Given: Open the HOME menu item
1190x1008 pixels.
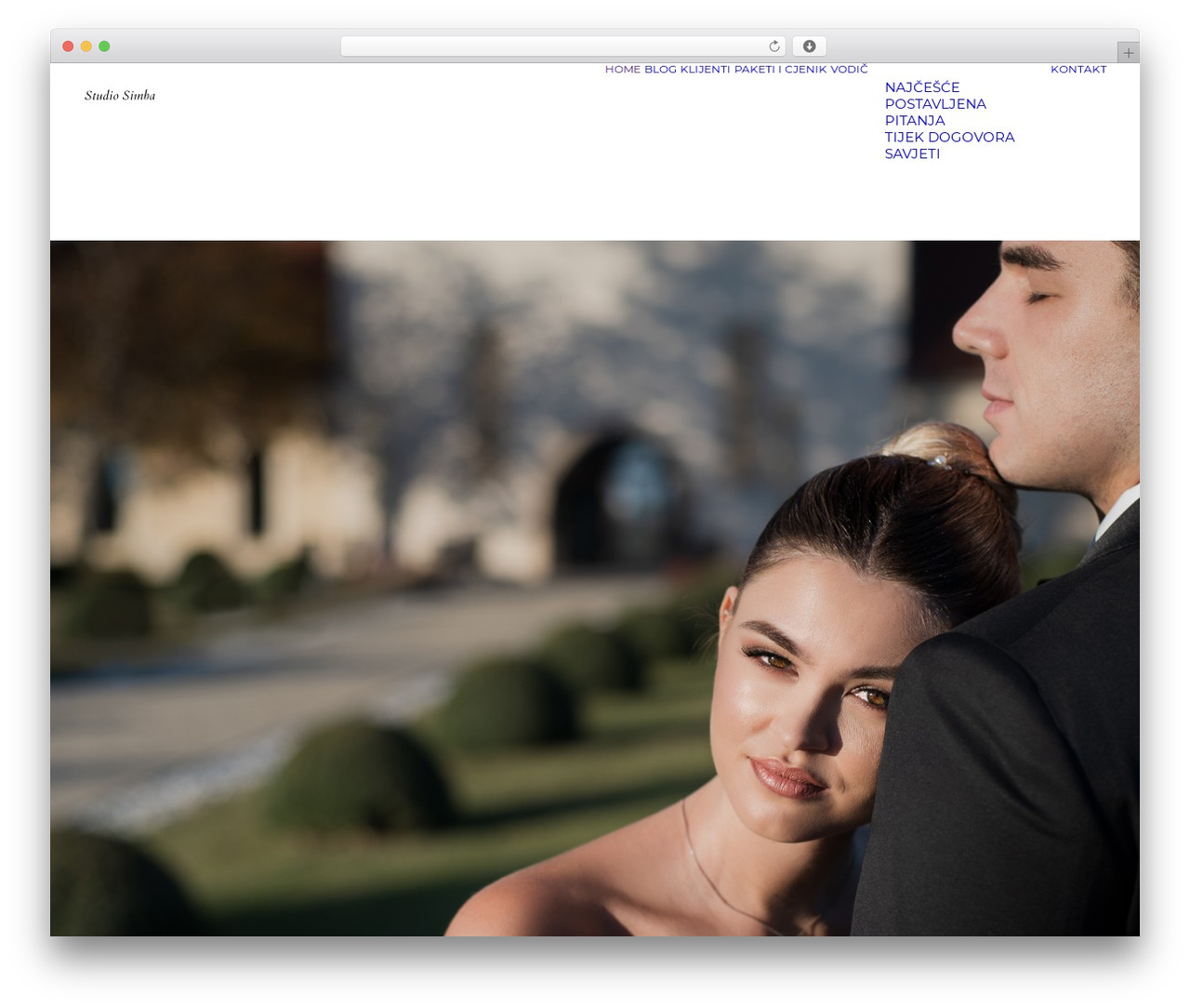Looking at the screenshot, I should (622, 70).
